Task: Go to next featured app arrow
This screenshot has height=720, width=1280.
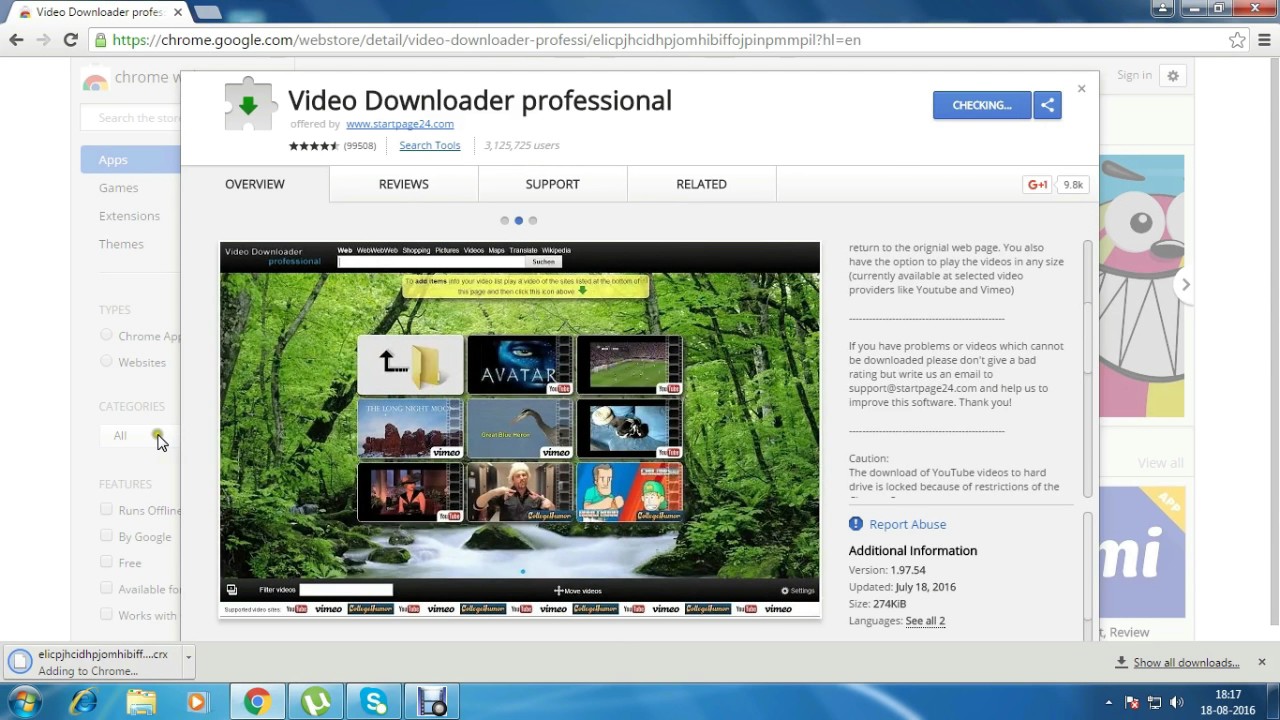Action: pyautogui.click(x=1185, y=285)
